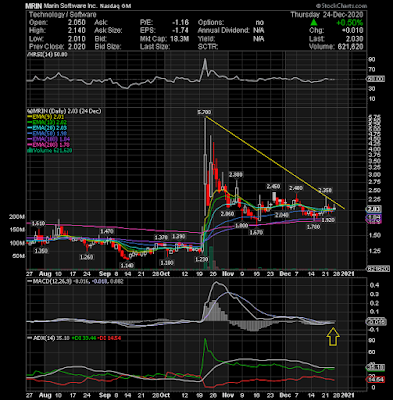This screenshot has width=393, height=400.
Task: Click the Last value 2.030
Action: 355,39
